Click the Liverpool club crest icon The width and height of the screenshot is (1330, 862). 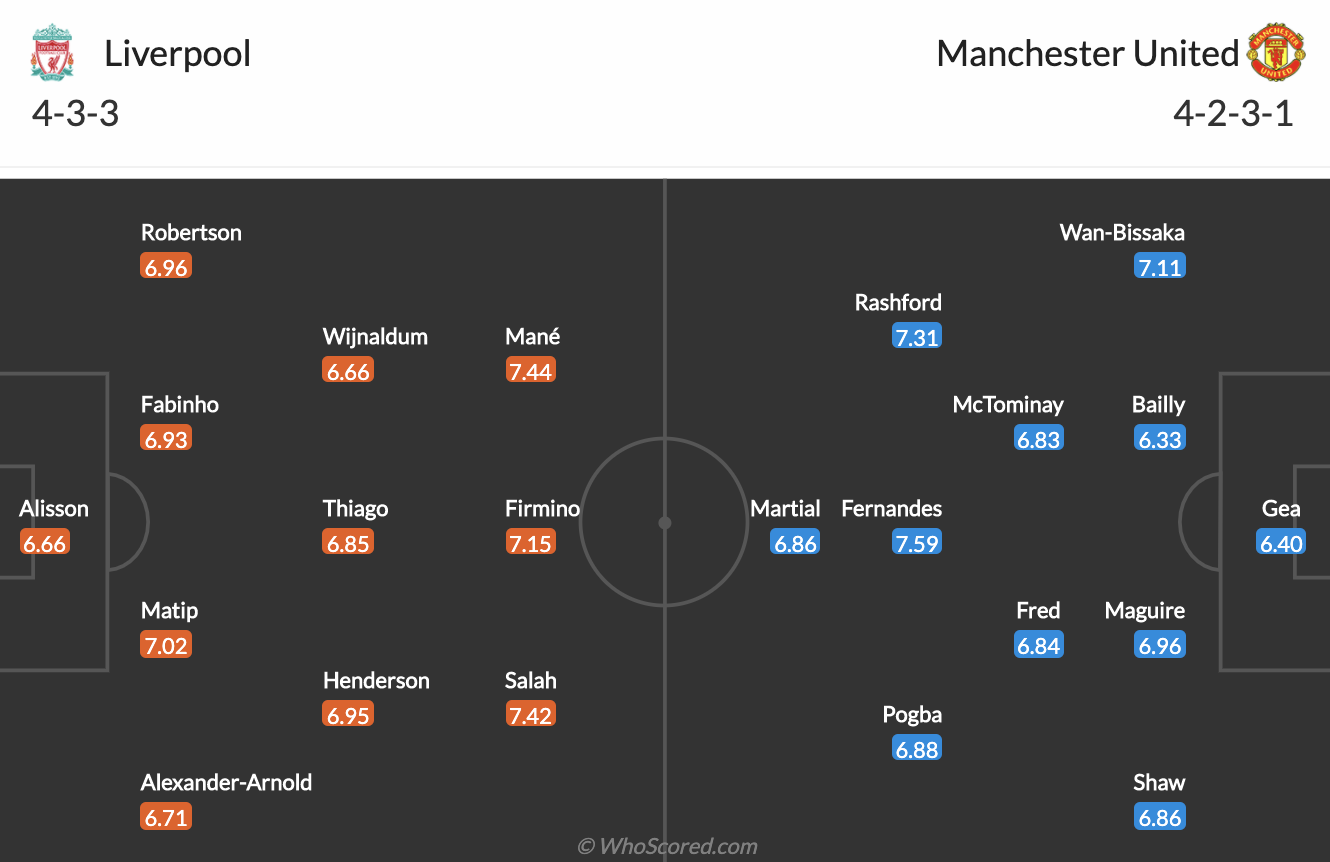coord(52,53)
